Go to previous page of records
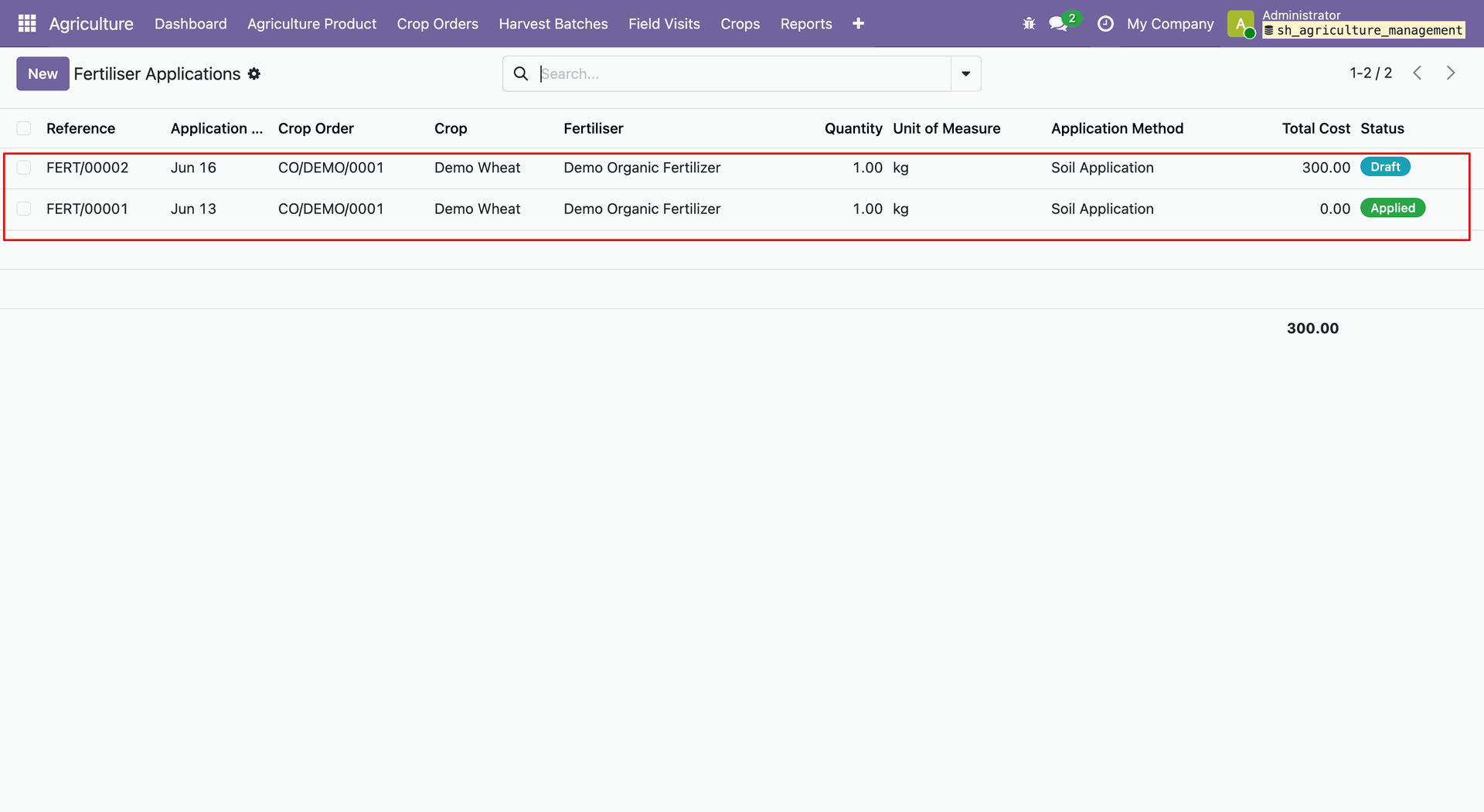Image resolution: width=1484 pixels, height=812 pixels. (x=1417, y=73)
